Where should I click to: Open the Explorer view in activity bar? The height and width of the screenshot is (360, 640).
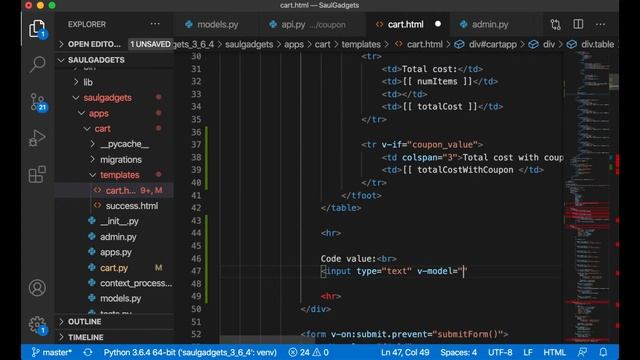pyautogui.click(x=37, y=29)
